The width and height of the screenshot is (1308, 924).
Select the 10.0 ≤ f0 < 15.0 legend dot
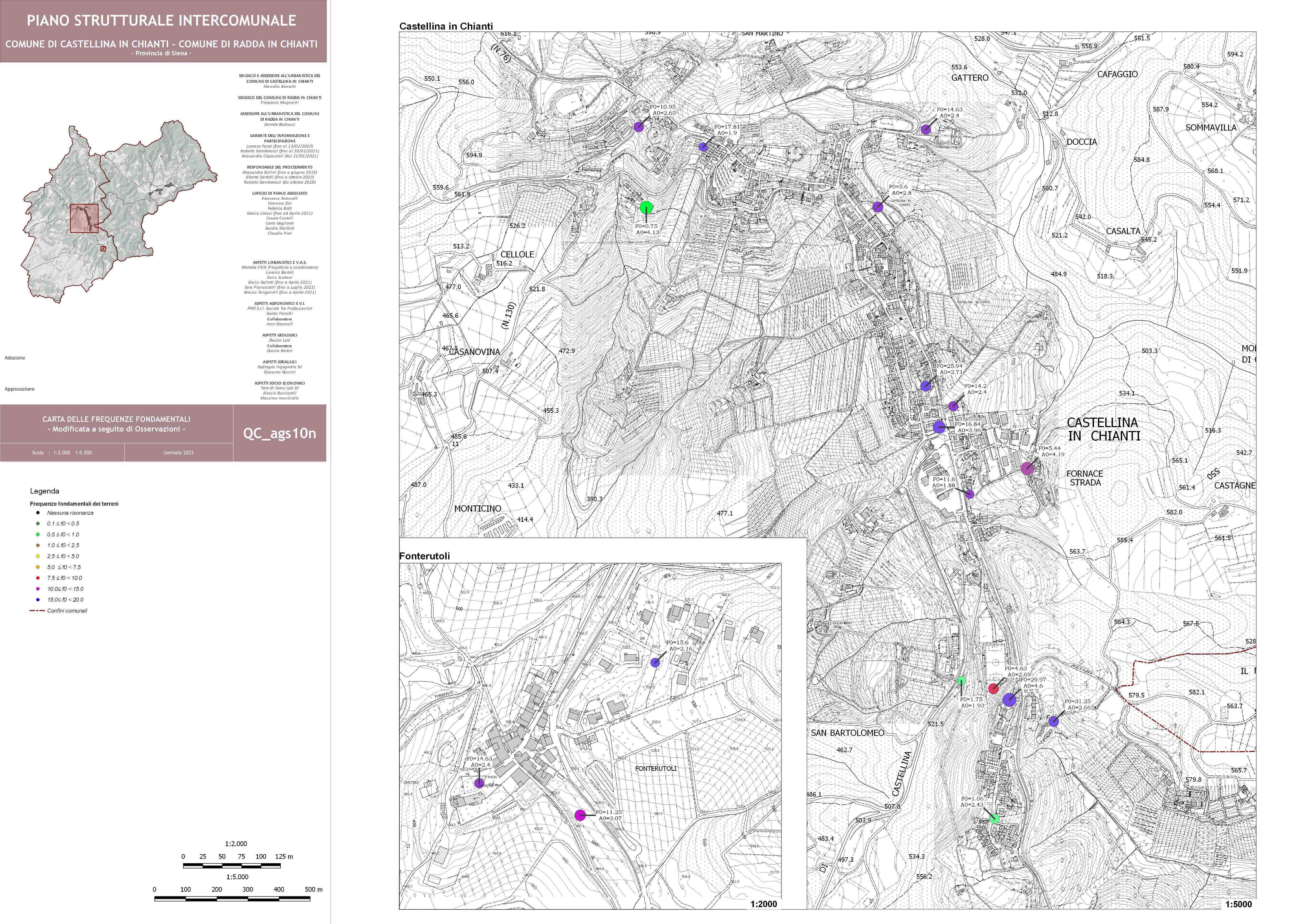point(38,588)
